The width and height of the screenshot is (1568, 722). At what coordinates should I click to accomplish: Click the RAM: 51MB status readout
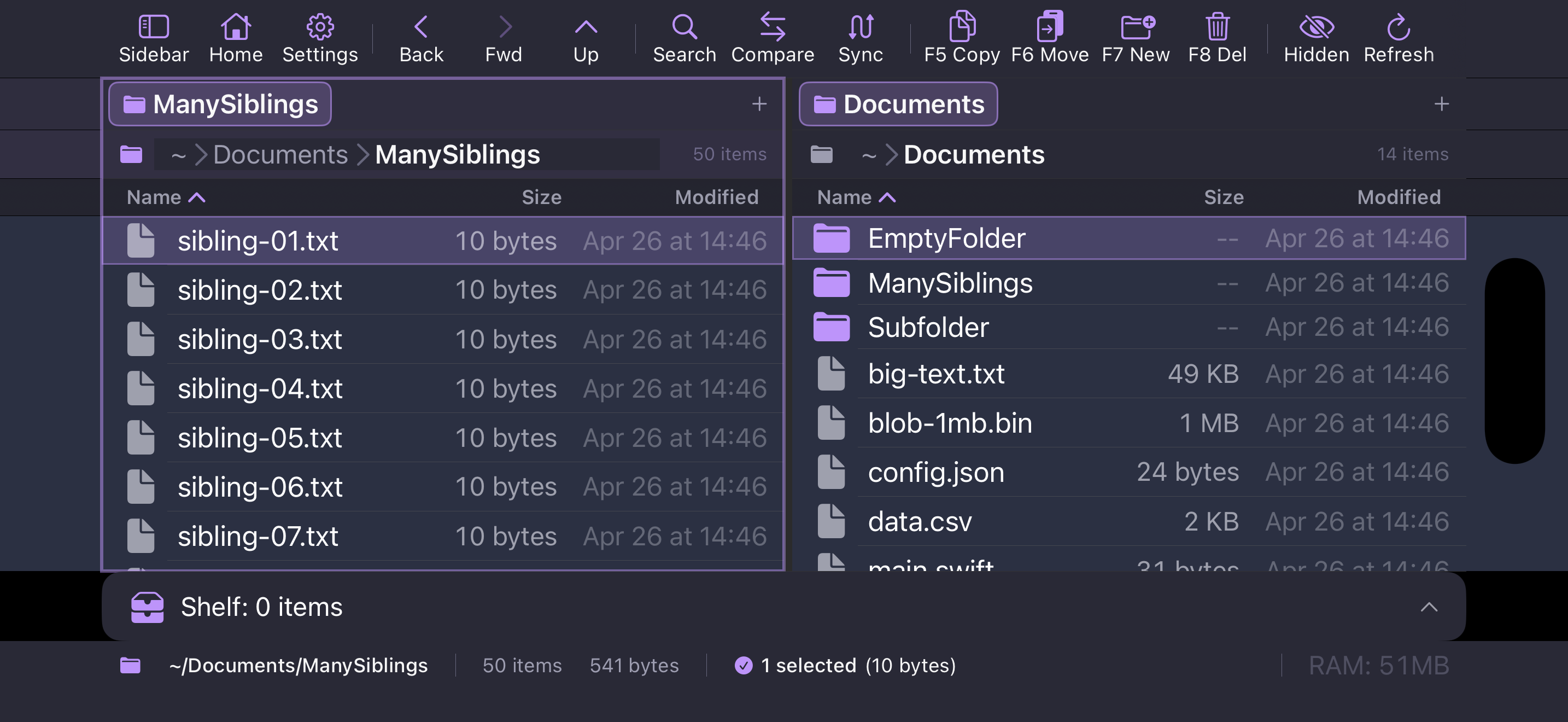click(x=1379, y=665)
